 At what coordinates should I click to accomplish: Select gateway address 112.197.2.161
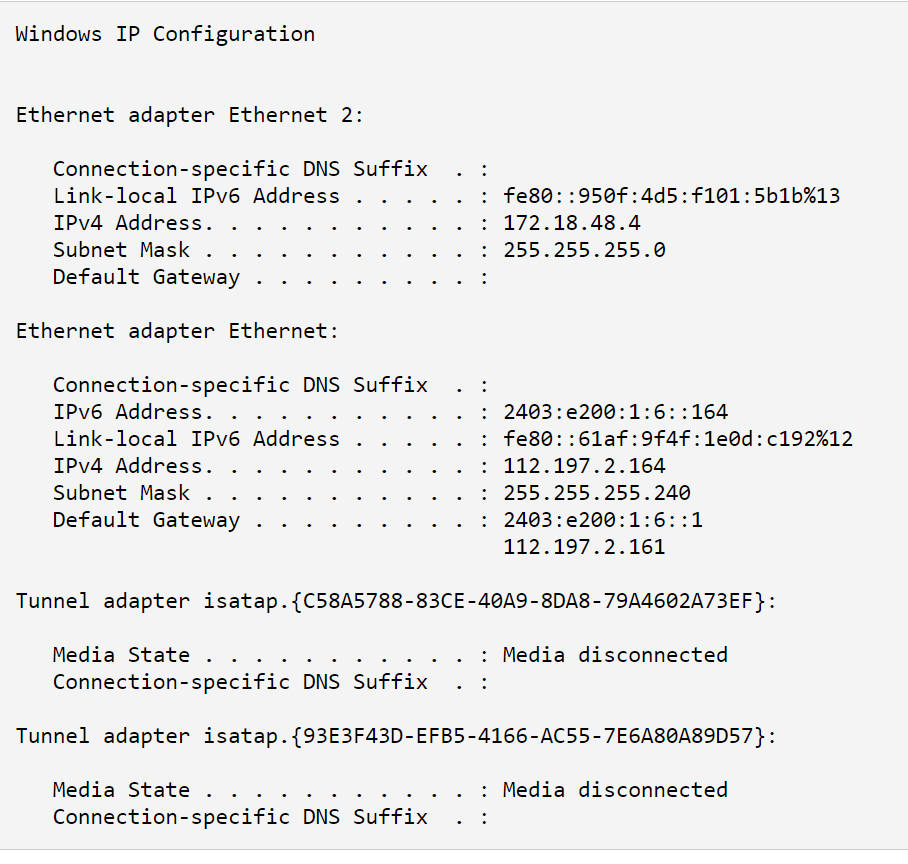point(584,547)
